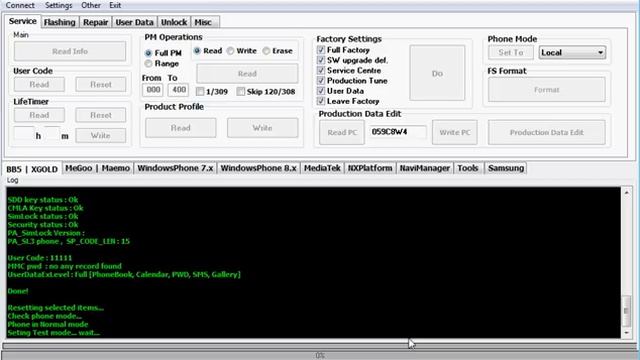Click the Production Data Edit button
This screenshot has width=640, height=360.
547,132
